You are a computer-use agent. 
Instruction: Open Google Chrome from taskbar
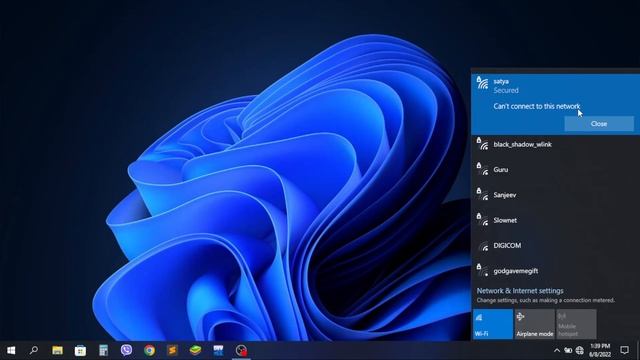pos(149,350)
